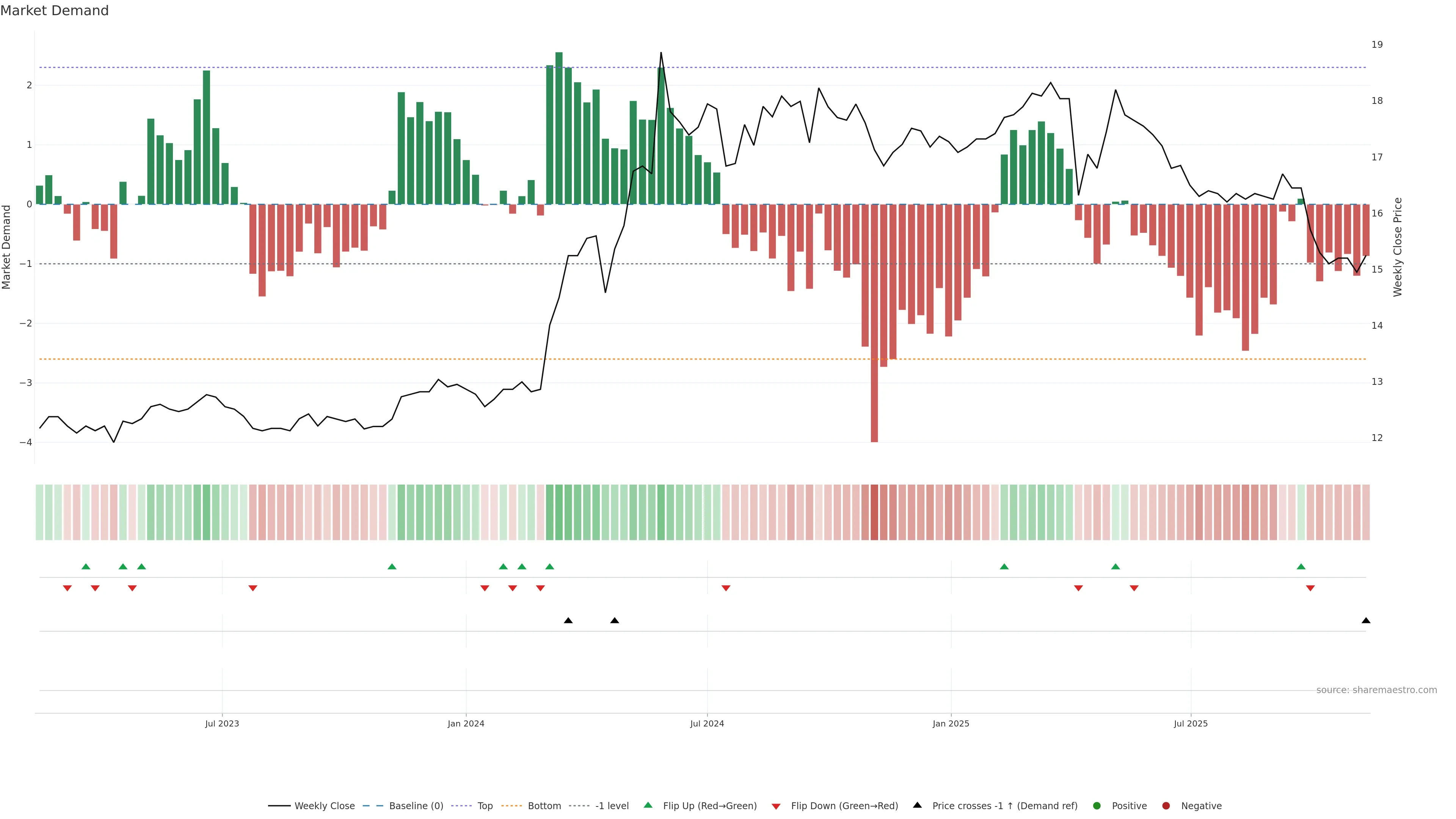1456x819 pixels.
Task: Click the -1 level legend item
Action: coord(612,805)
